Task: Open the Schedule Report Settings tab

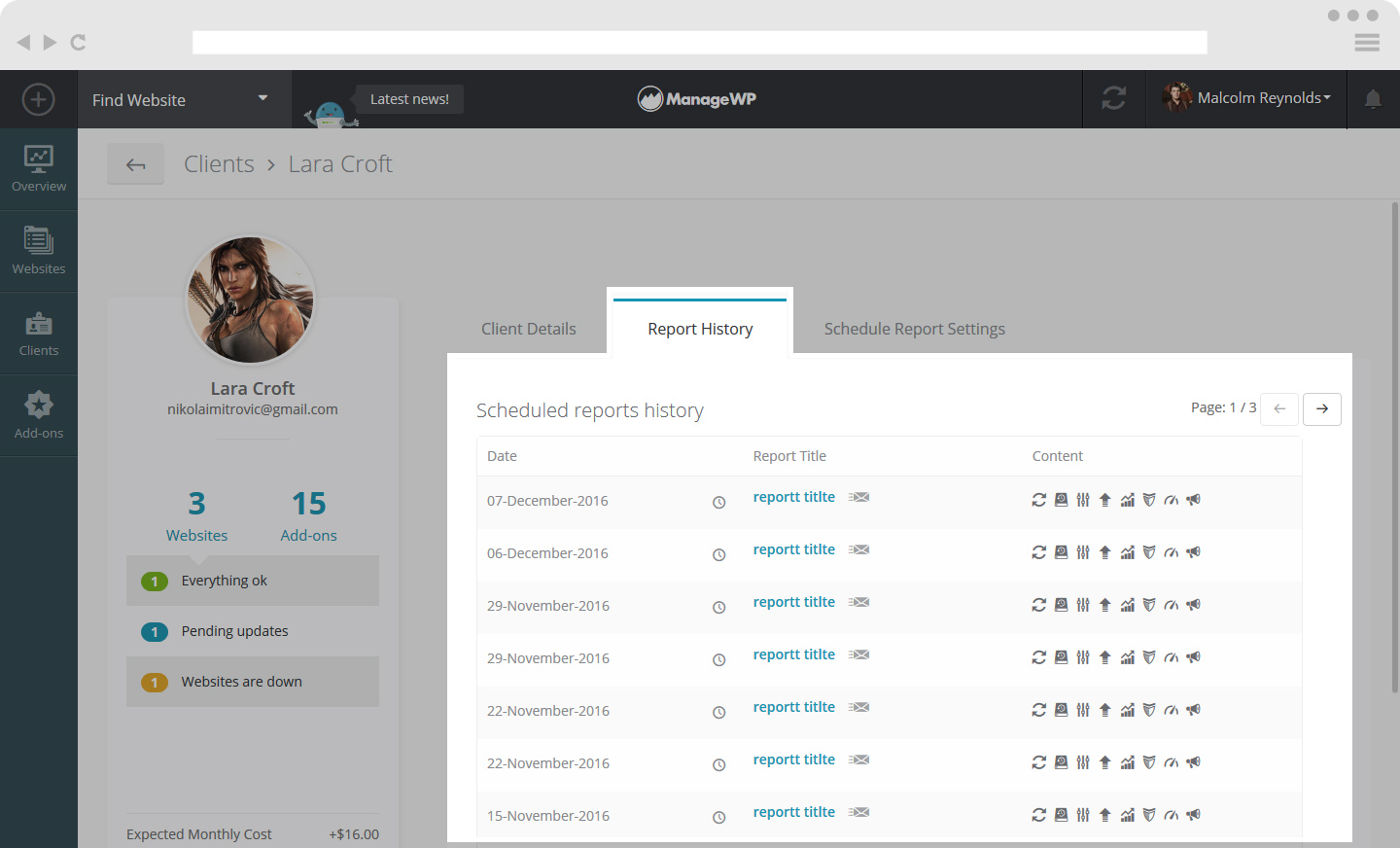Action: pos(915,329)
